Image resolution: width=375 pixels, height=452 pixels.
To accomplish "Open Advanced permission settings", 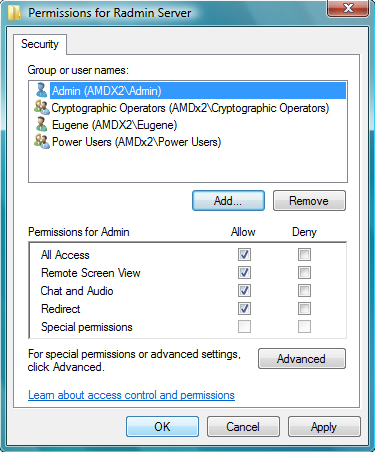I will [302, 359].
